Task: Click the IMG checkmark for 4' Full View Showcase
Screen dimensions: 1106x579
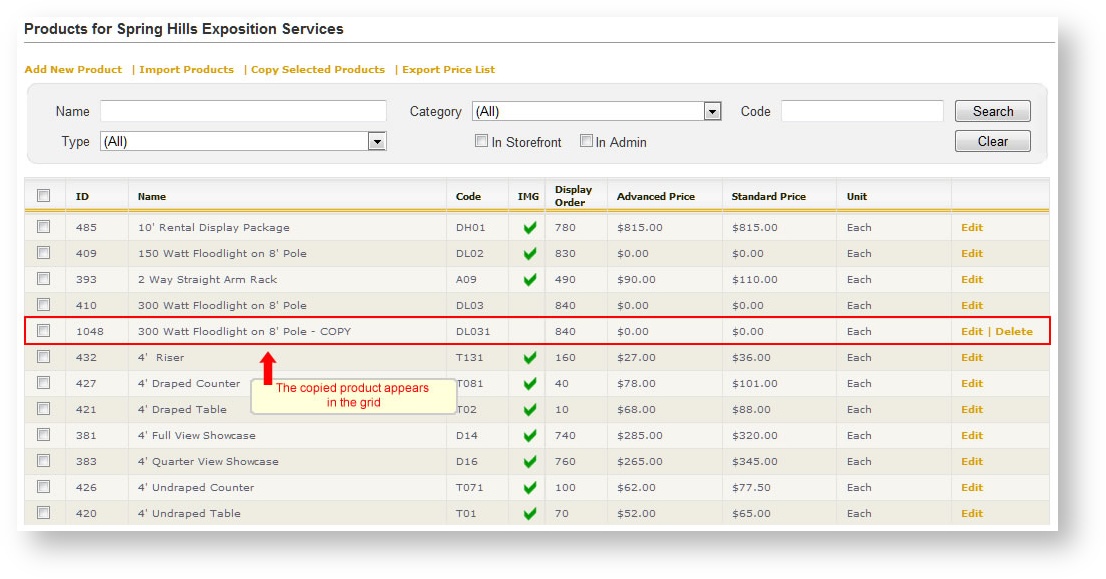Action: (x=527, y=435)
